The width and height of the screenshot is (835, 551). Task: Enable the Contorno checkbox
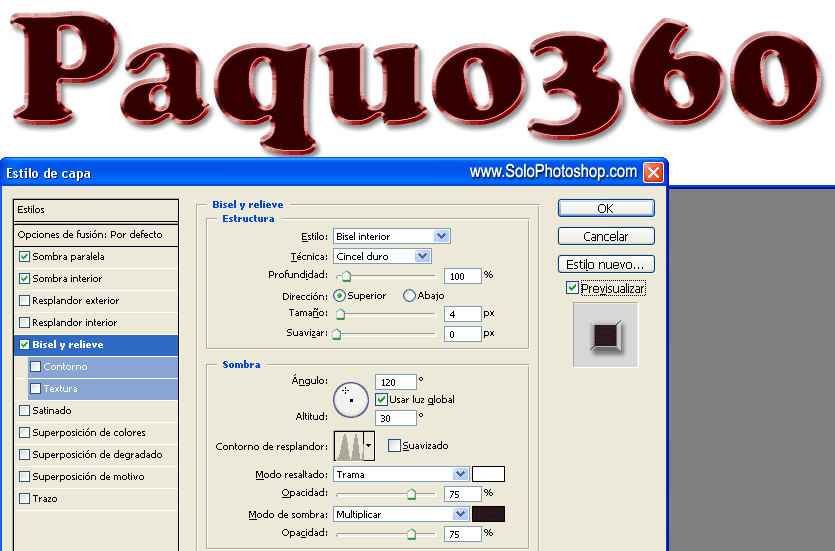pos(36,366)
